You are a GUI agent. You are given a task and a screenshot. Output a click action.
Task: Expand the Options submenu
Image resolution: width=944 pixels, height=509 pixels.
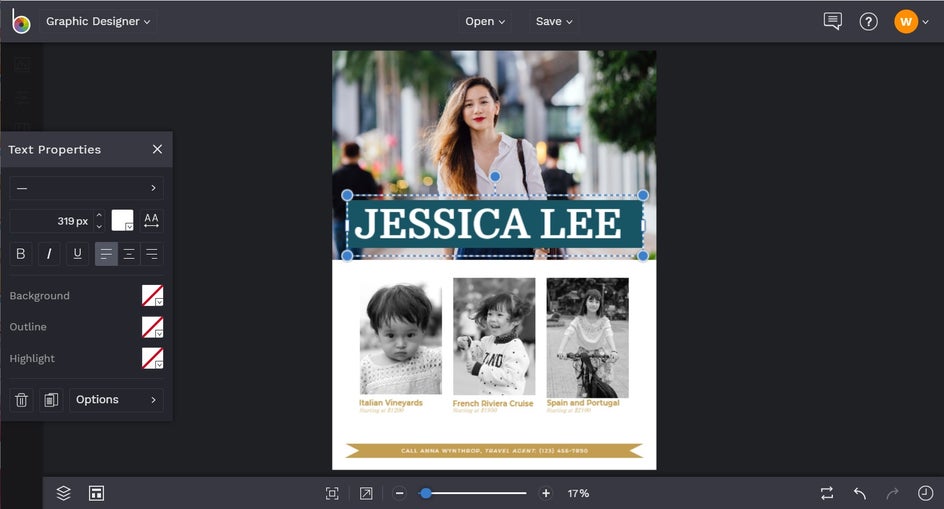click(x=116, y=399)
